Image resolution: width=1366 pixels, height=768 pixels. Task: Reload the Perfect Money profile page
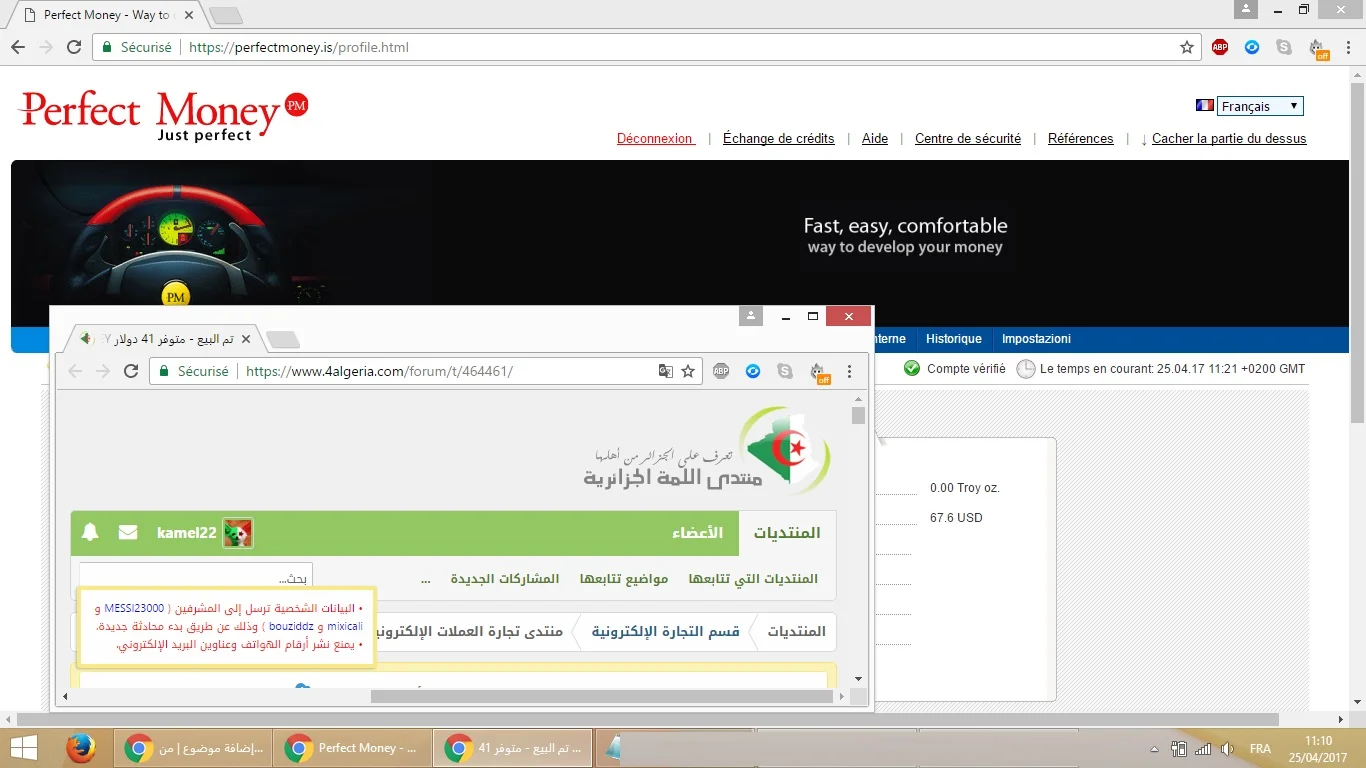pos(74,47)
